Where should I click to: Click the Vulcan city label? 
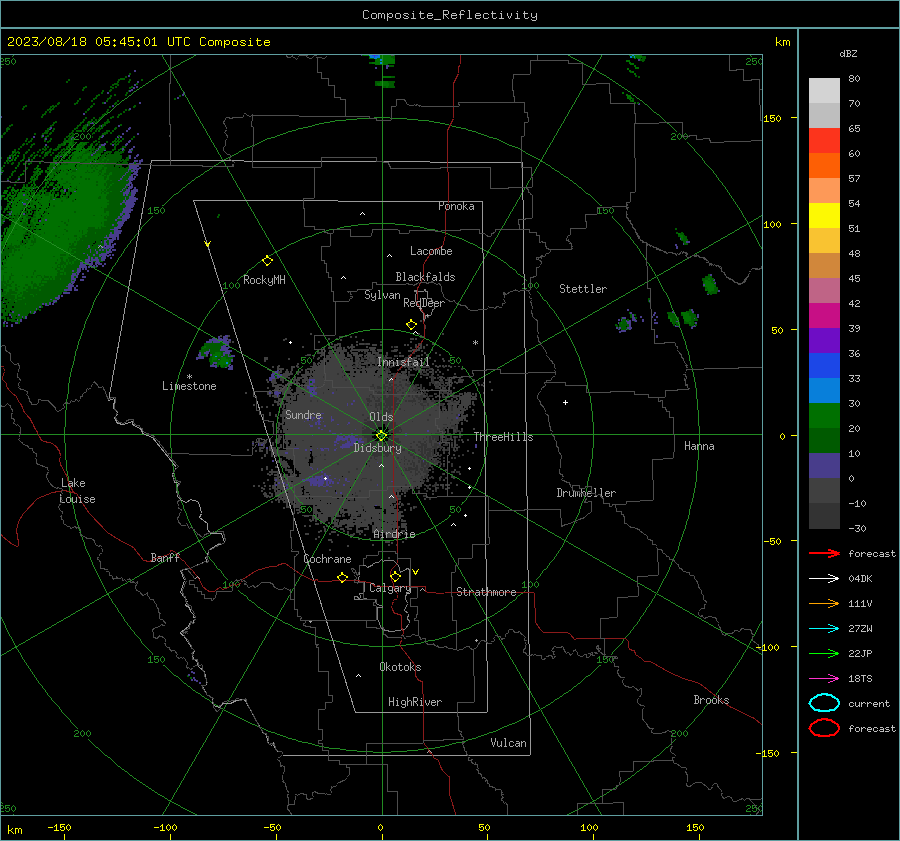509,743
